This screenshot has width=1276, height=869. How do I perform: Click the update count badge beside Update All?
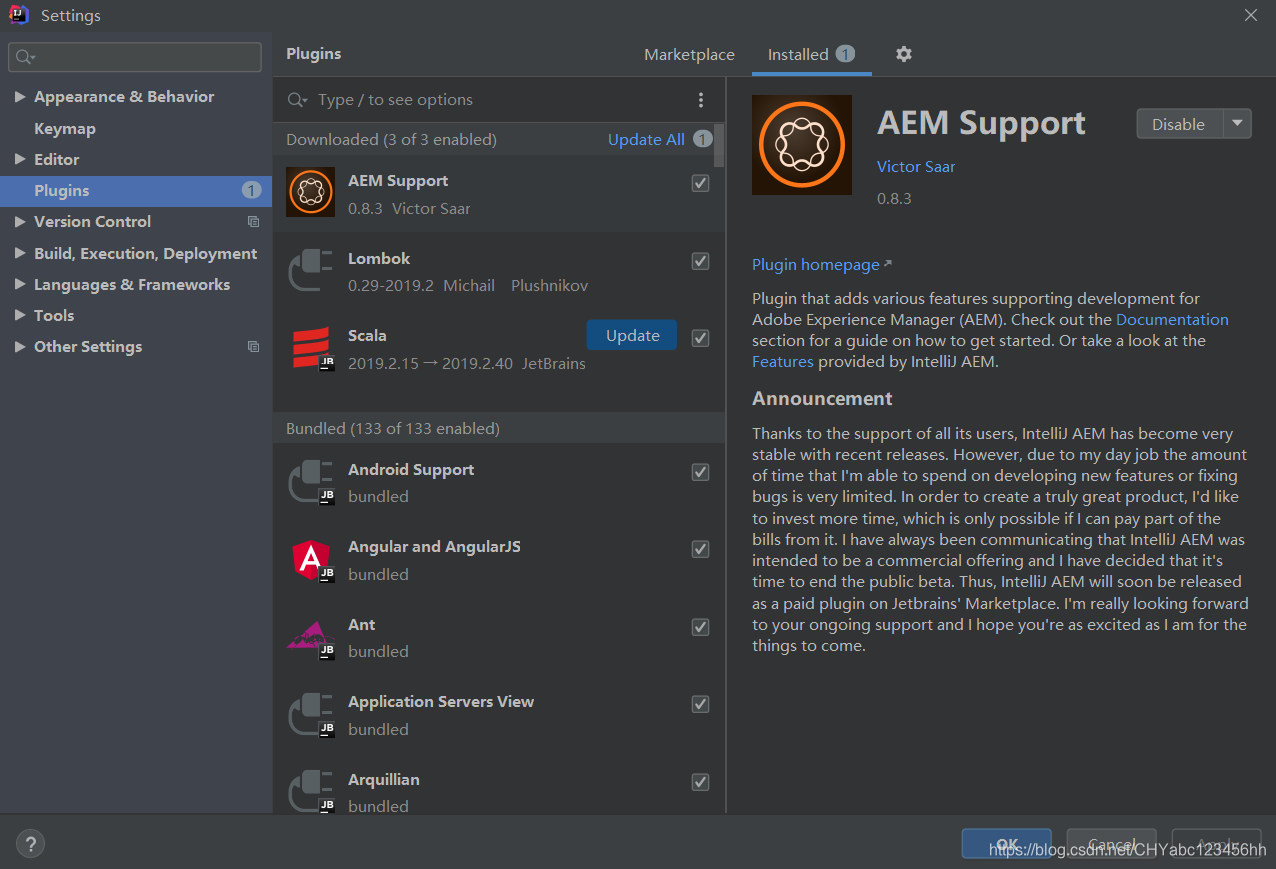point(703,139)
